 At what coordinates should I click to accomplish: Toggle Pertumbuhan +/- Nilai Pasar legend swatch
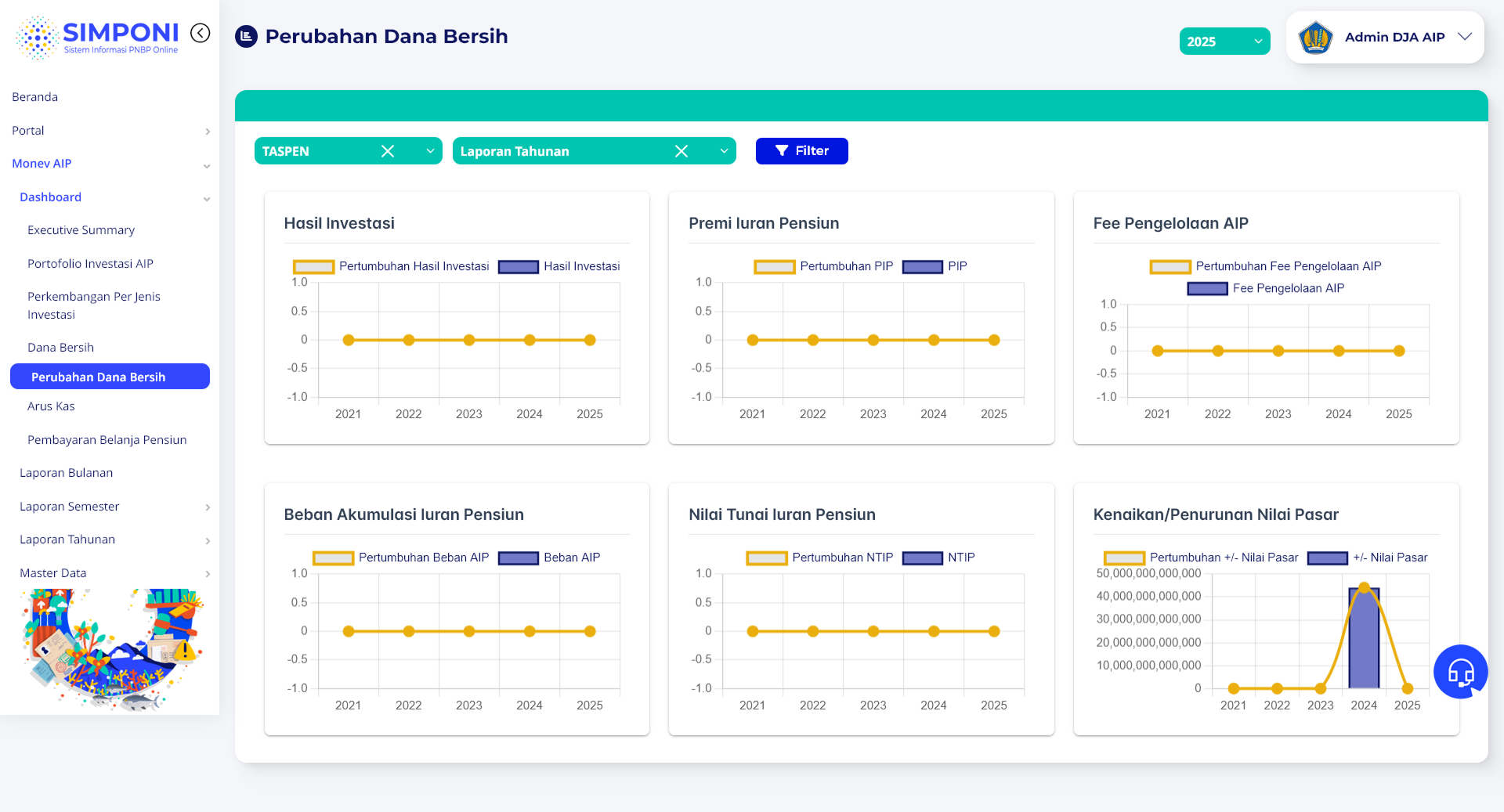coord(1124,558)
